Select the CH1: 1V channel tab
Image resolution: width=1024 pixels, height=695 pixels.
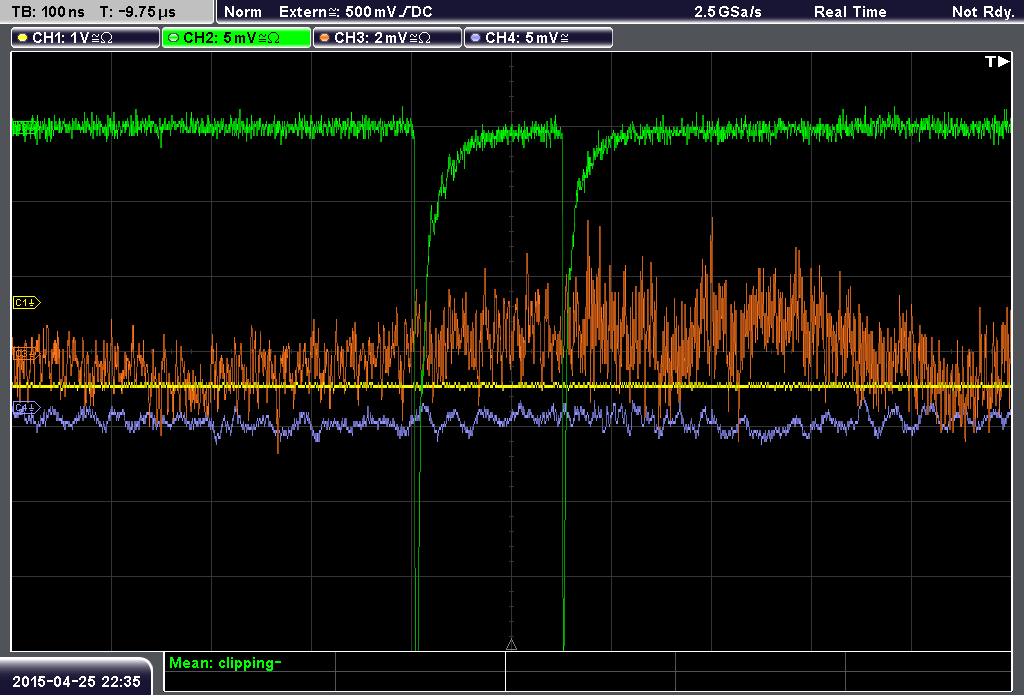tap(86, 38)
